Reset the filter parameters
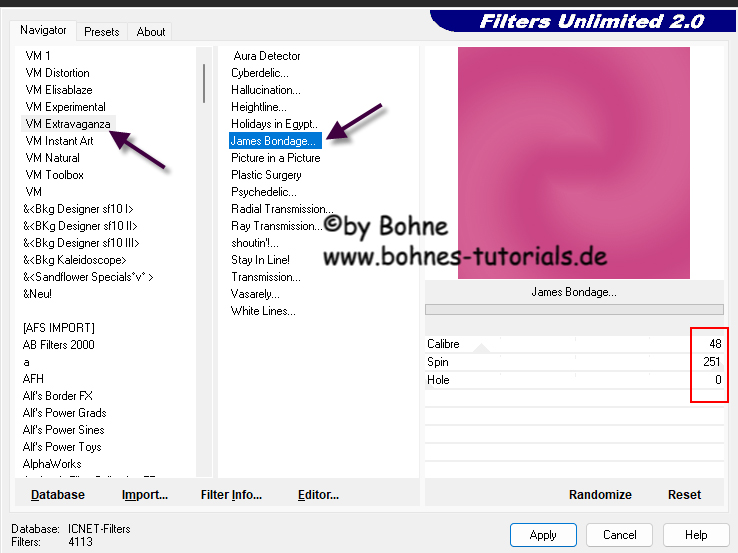The image size is (738, 553). point(684,495)
